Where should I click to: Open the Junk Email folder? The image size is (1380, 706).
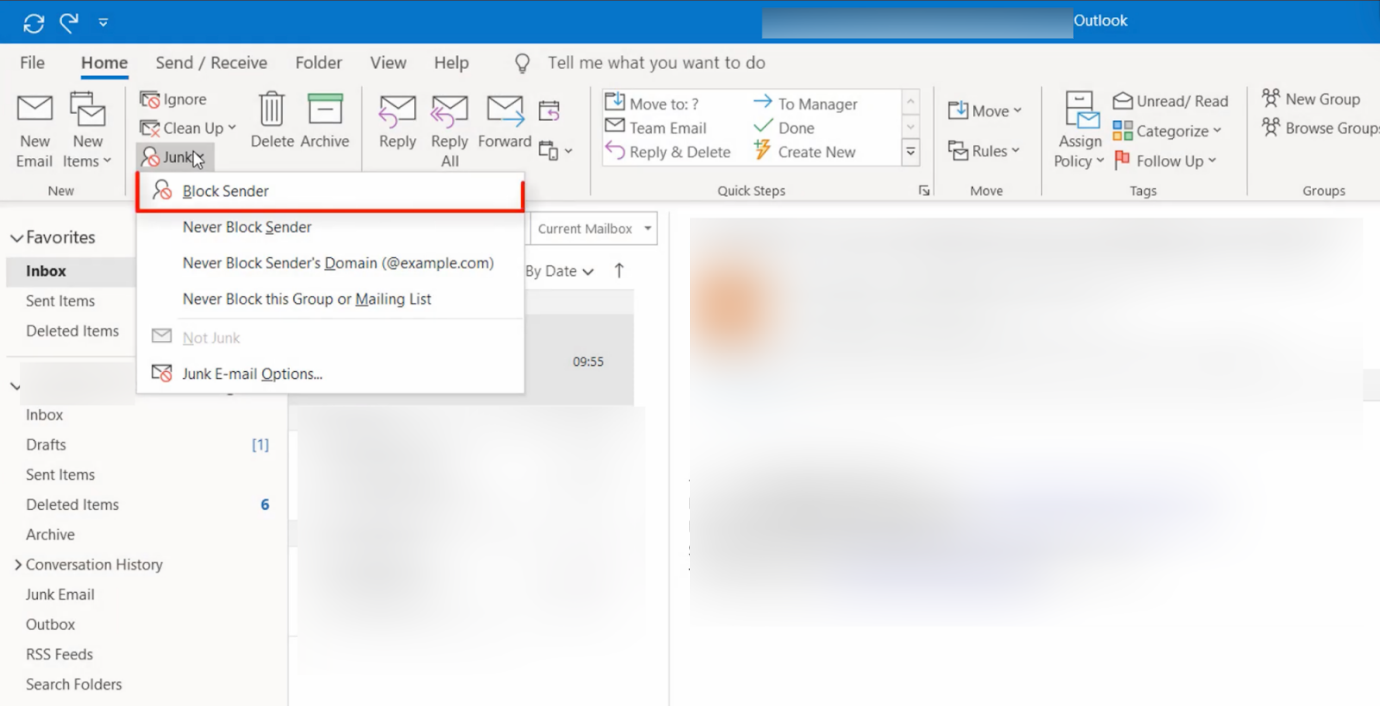[x=58, y=594]
